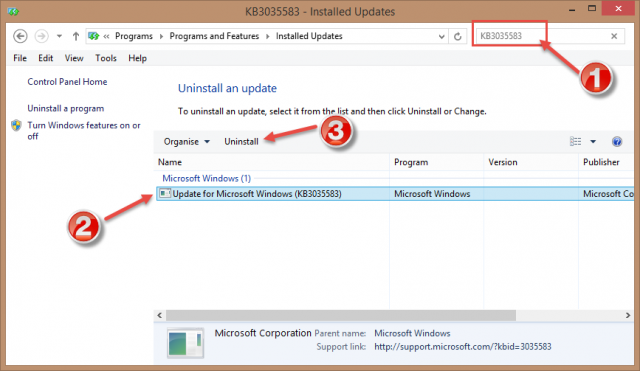Viewport: 640px width, 371px height.
Task: Click the KB3035583 search field
Action: (543, 36)
